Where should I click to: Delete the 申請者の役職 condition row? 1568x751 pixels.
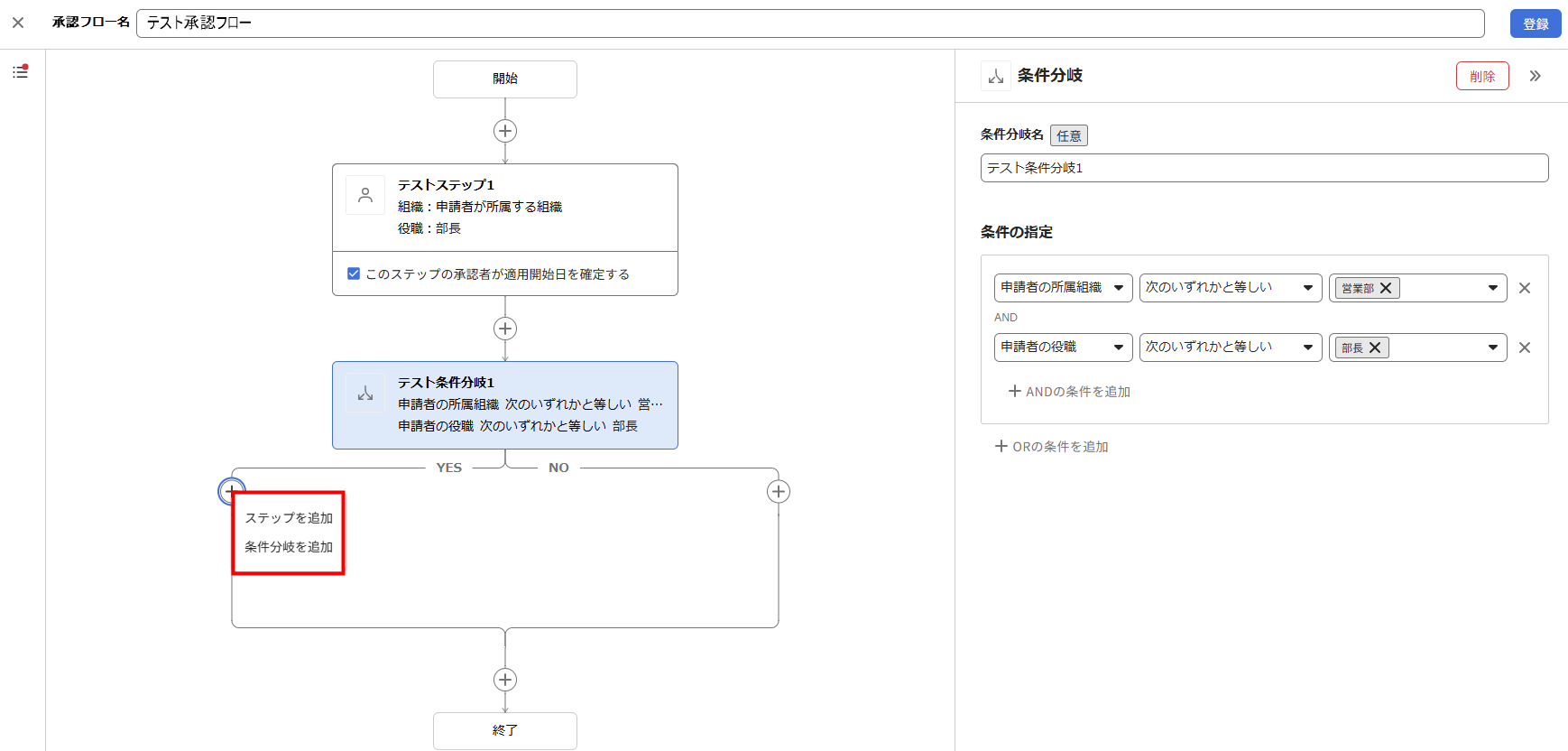tap(1525, 348)
